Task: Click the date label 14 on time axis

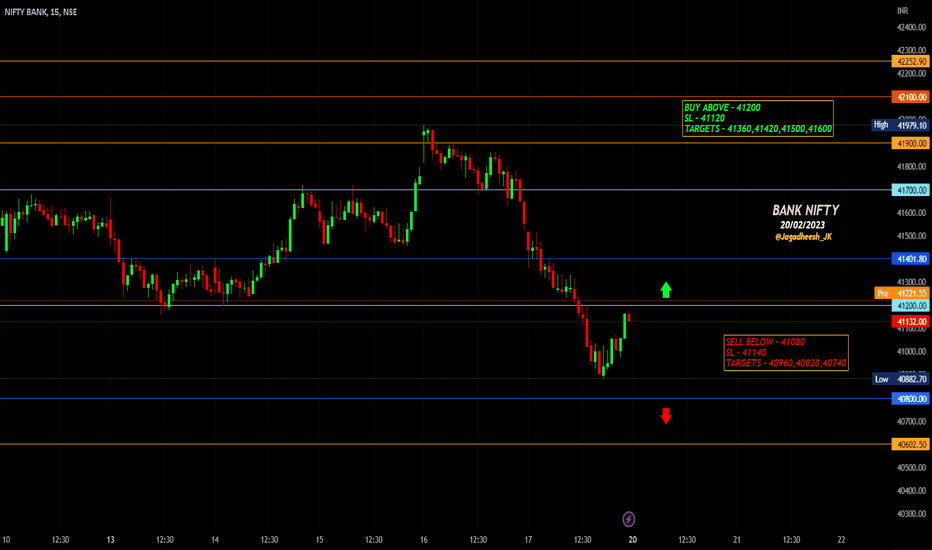Action: point(215,540)
